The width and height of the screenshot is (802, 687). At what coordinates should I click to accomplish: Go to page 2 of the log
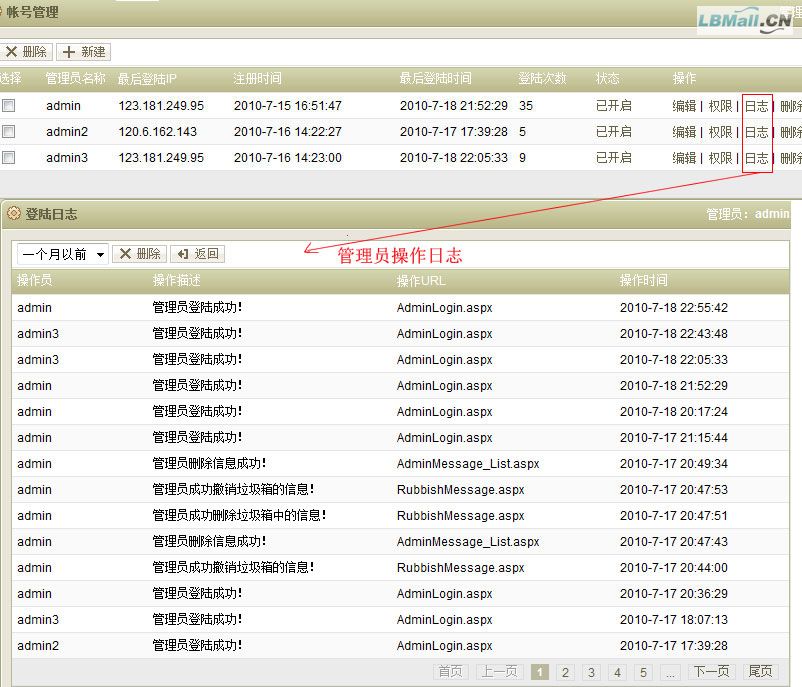click(x=565, y=672)
